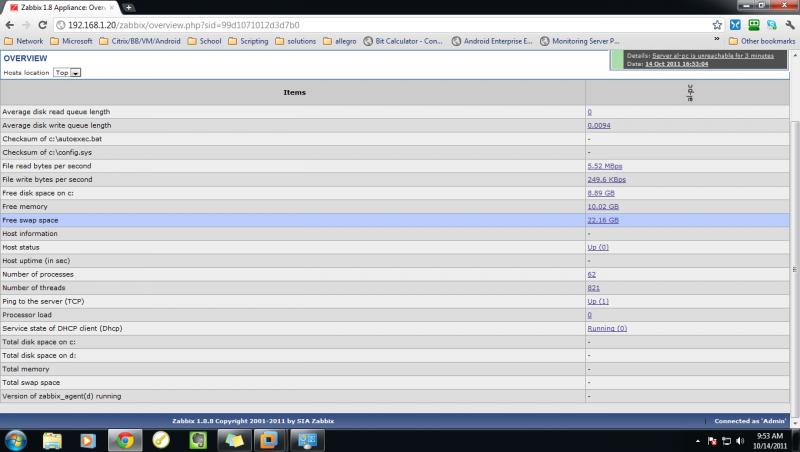800x452 pixels.
Task: Go back with the browser back arrow
Action: coord(10,25)
